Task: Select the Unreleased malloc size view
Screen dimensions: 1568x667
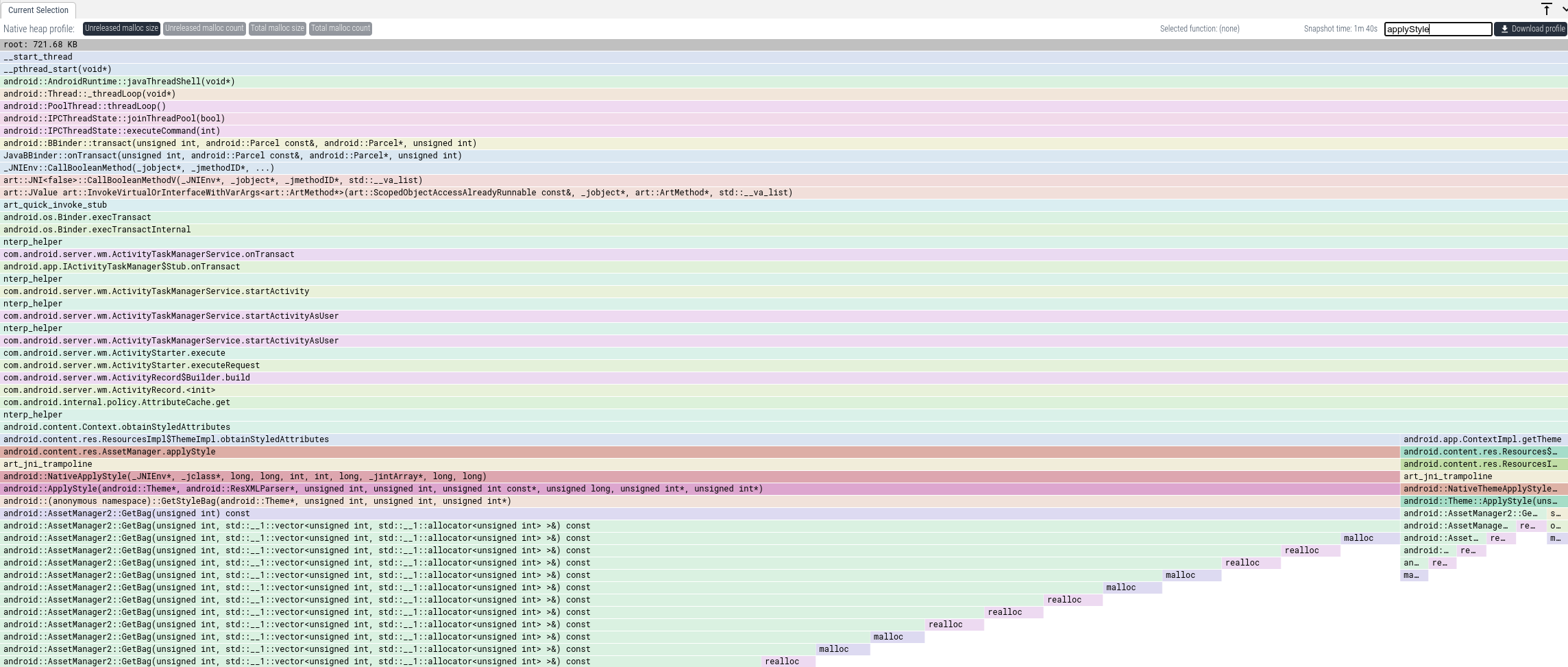Action: point(121,29)
